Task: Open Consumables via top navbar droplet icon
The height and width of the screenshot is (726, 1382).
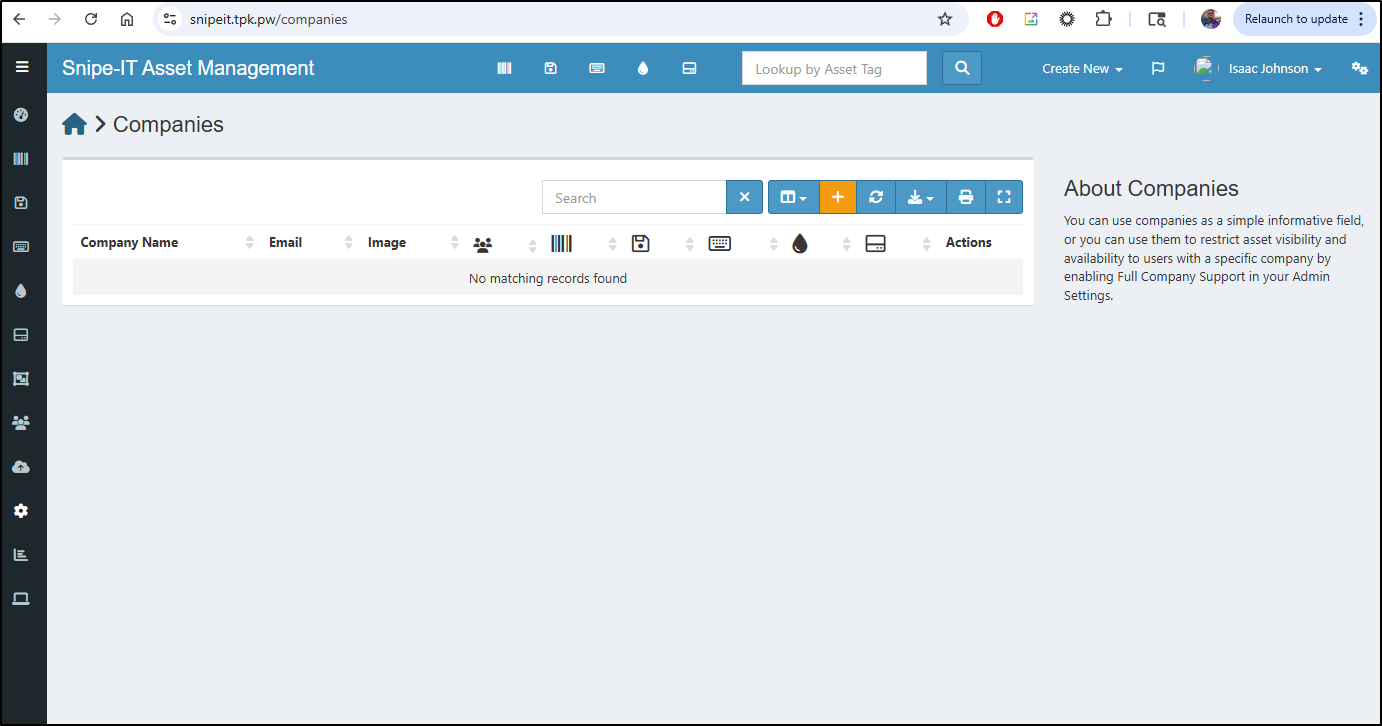Action: tap(642, 68)
